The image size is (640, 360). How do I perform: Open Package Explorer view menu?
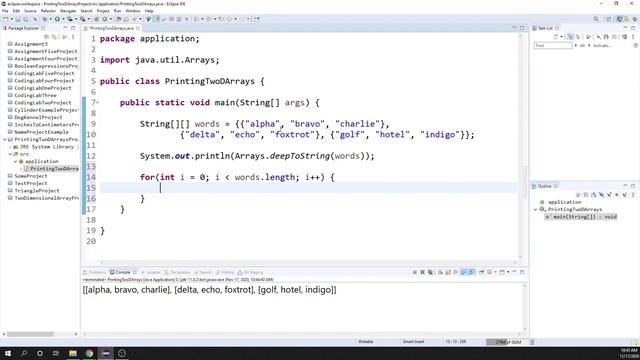[x=73, y=37]
